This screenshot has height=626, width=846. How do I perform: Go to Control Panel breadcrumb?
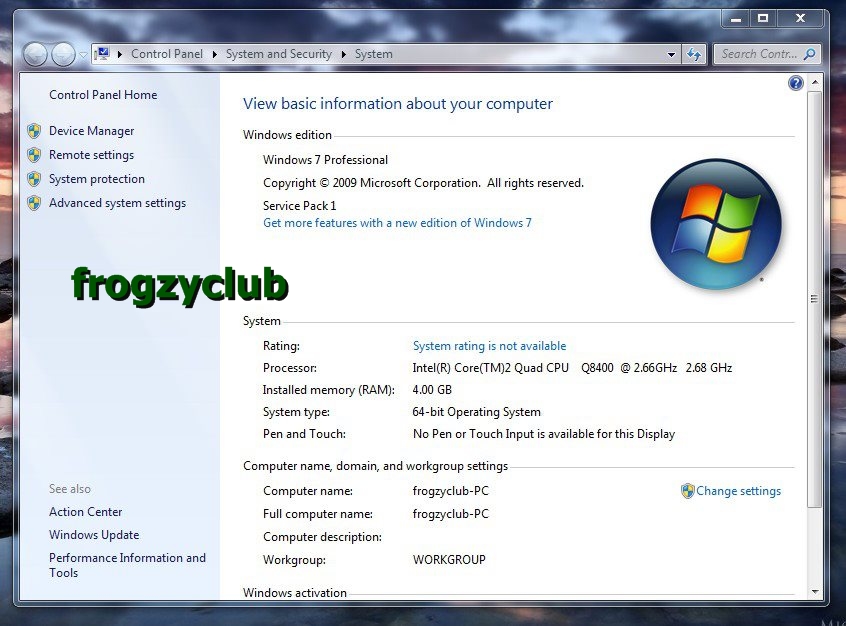click(x=167, y=54)
